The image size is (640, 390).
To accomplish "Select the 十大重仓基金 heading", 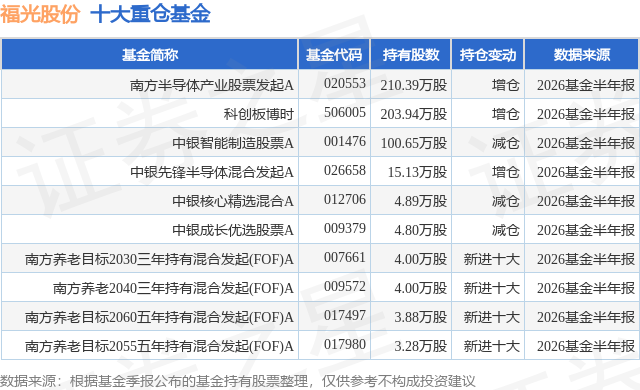I will (x=150, y=14).
